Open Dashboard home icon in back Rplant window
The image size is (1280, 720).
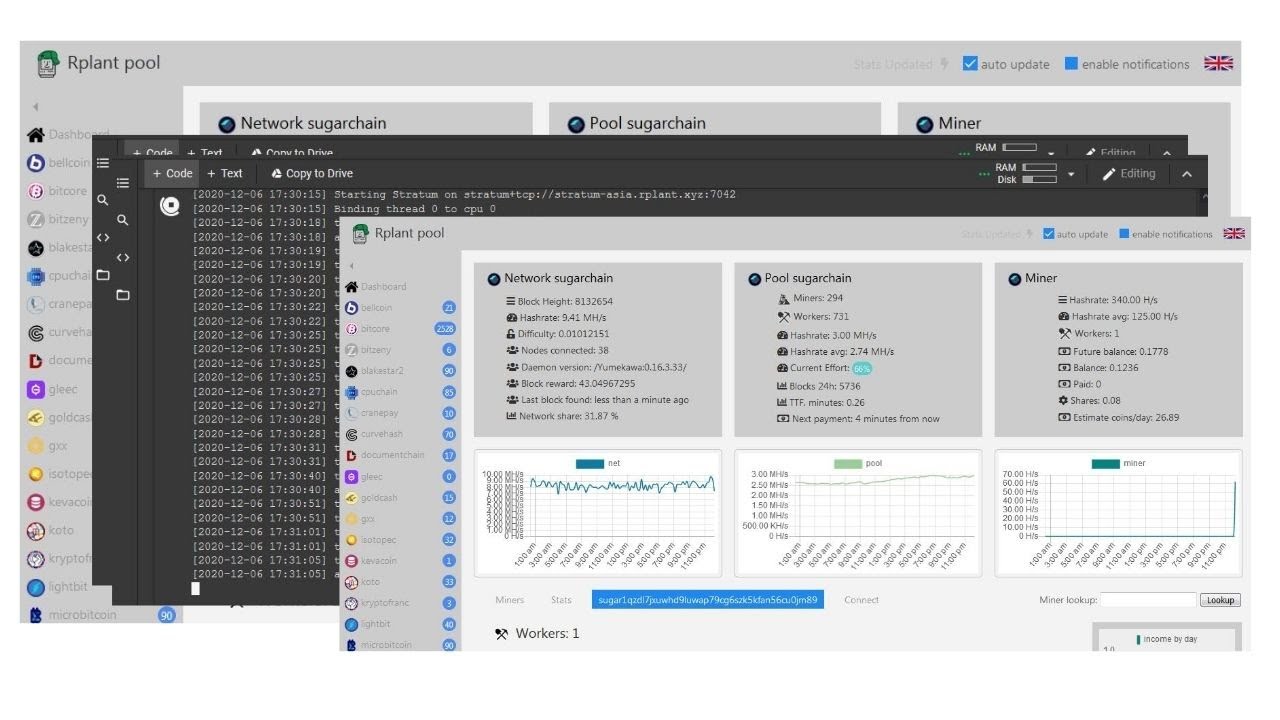click(35, 134)
